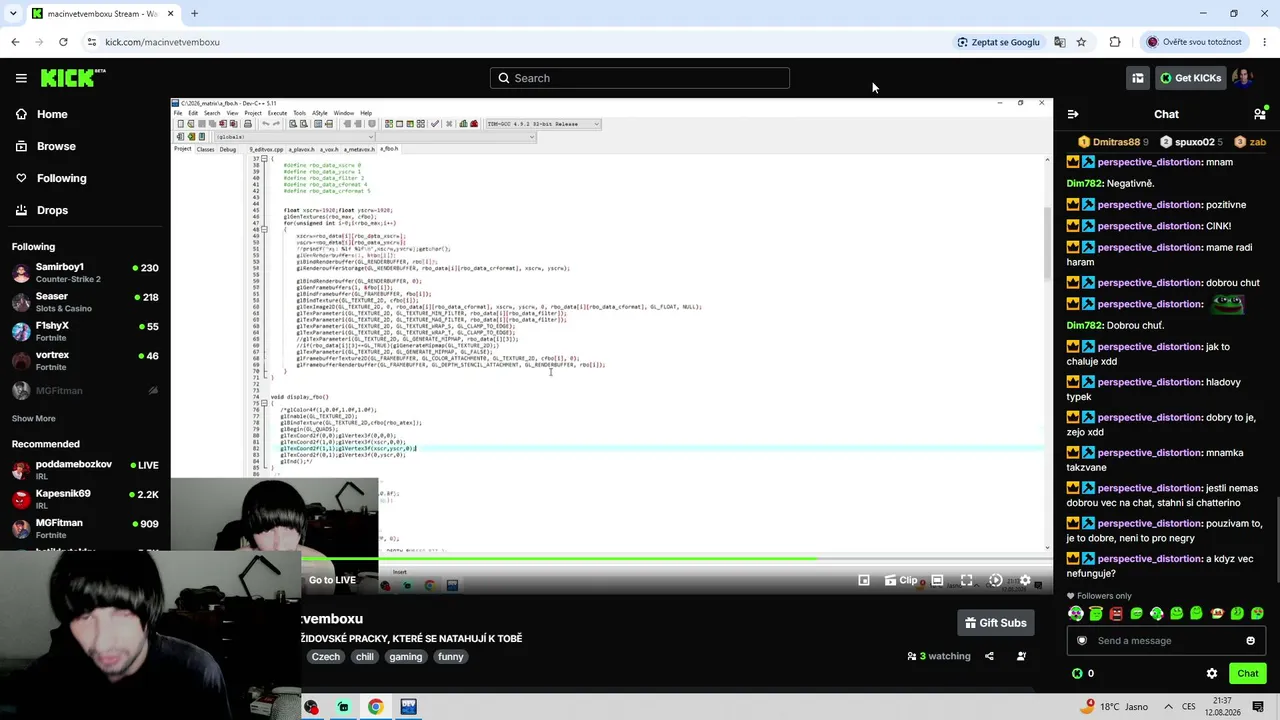1280x720 pixels.
Task: Expand the following list with Show More
Action: coord(34,418)
